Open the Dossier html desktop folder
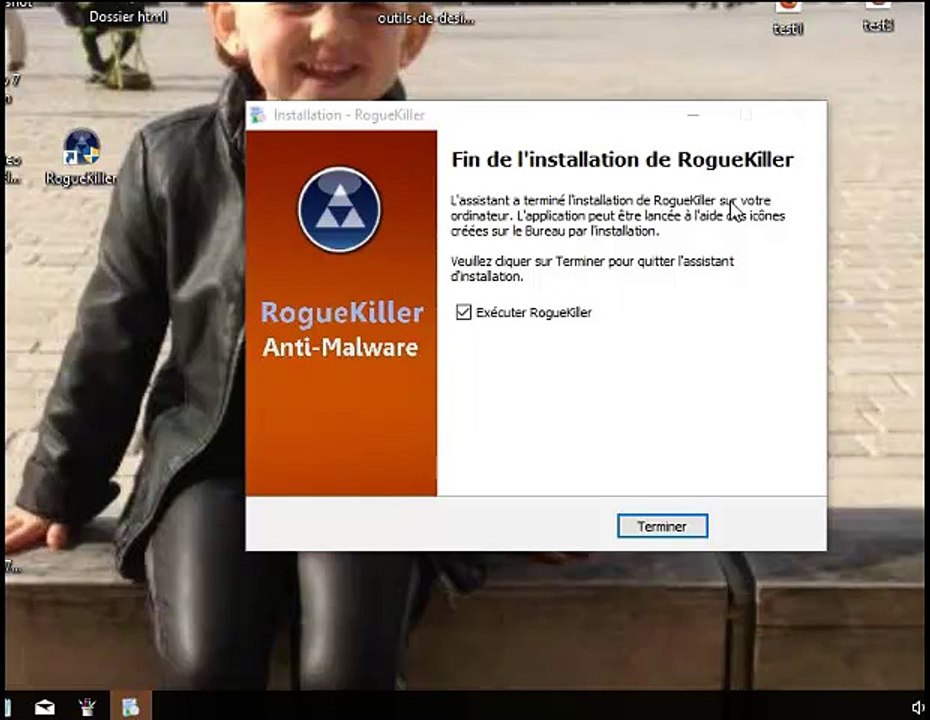 click(x=128, y=17)
